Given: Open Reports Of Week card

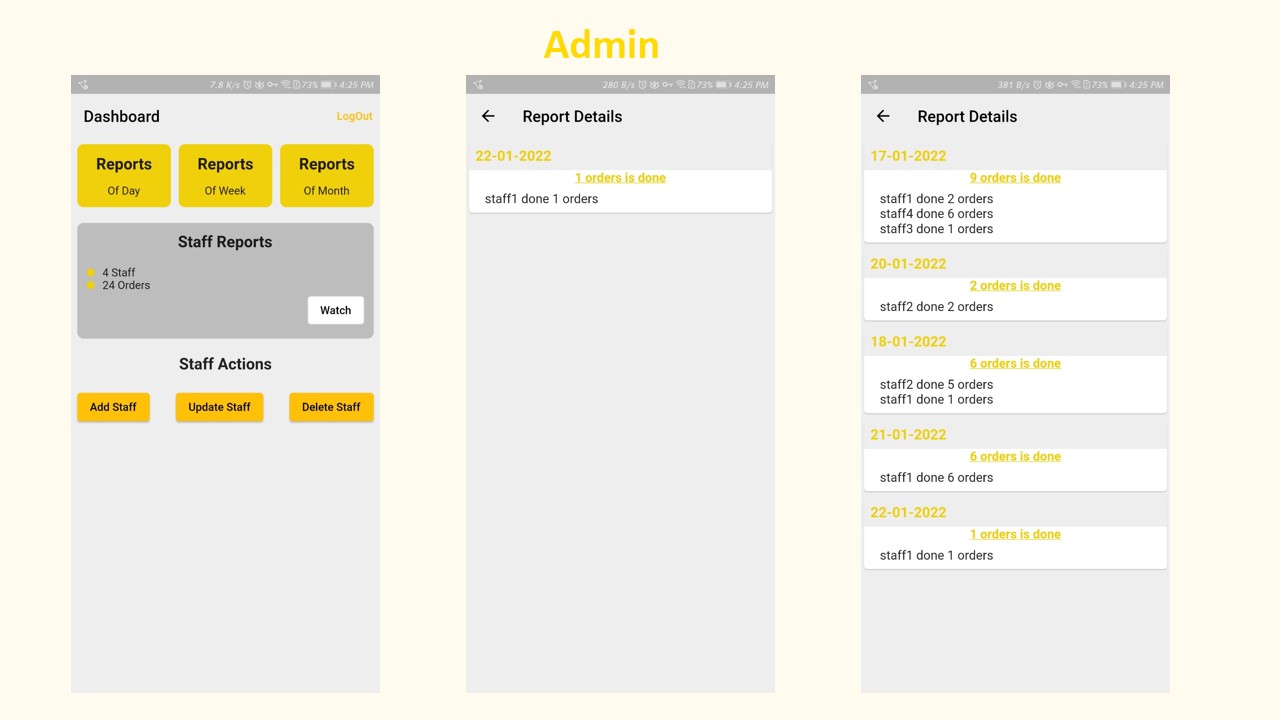Looking at the screenshot, I should point(225,176).
